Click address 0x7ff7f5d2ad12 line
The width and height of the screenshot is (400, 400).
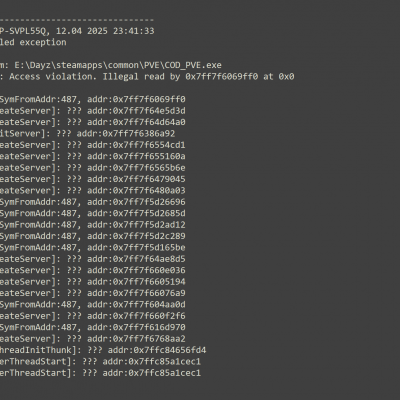pyautogui.click(x=93, y=225)
